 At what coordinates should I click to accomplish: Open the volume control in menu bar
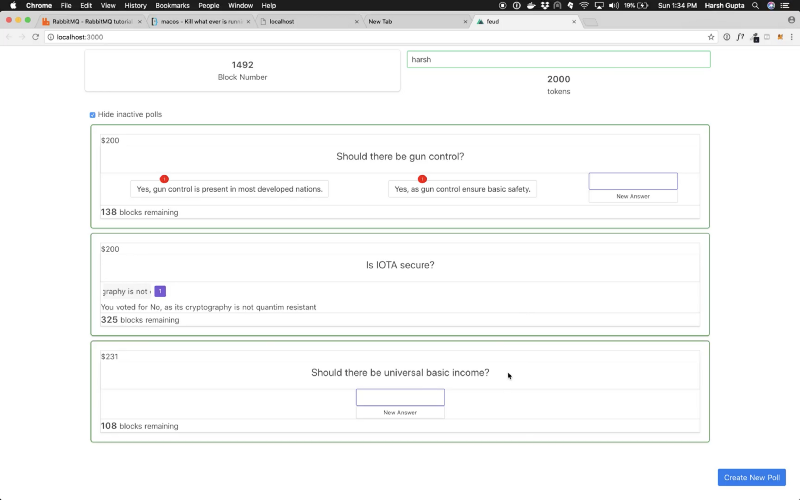(x=614, y=6)
